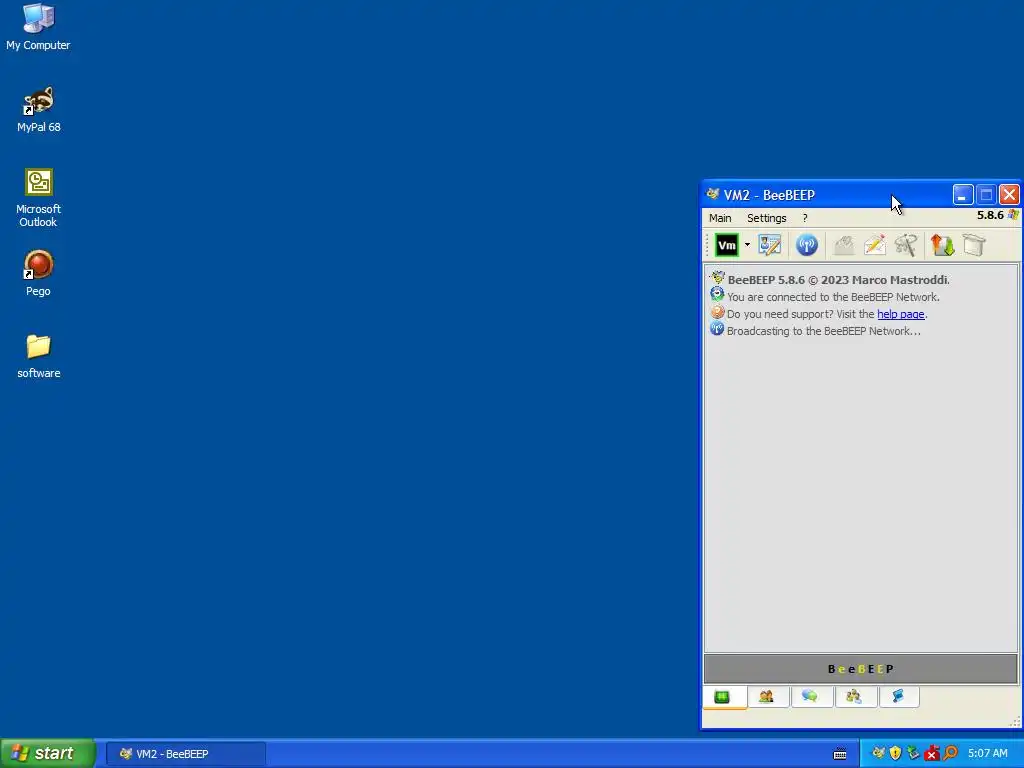Click the BeeBEEP bee tray icon
The height and width of the screenshot is (768, 1024).
(x=878, y=753)
